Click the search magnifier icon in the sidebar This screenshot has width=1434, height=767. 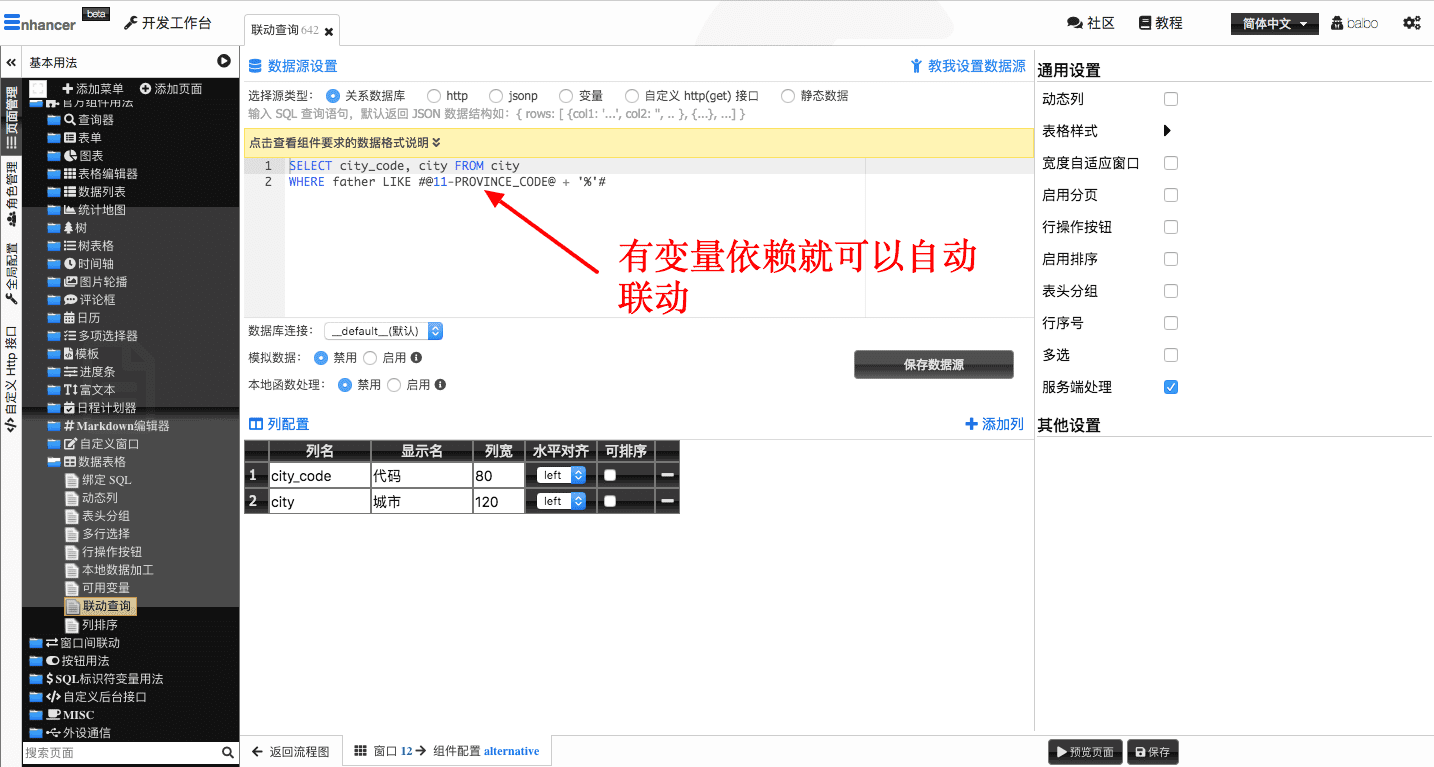pos(228,752)
